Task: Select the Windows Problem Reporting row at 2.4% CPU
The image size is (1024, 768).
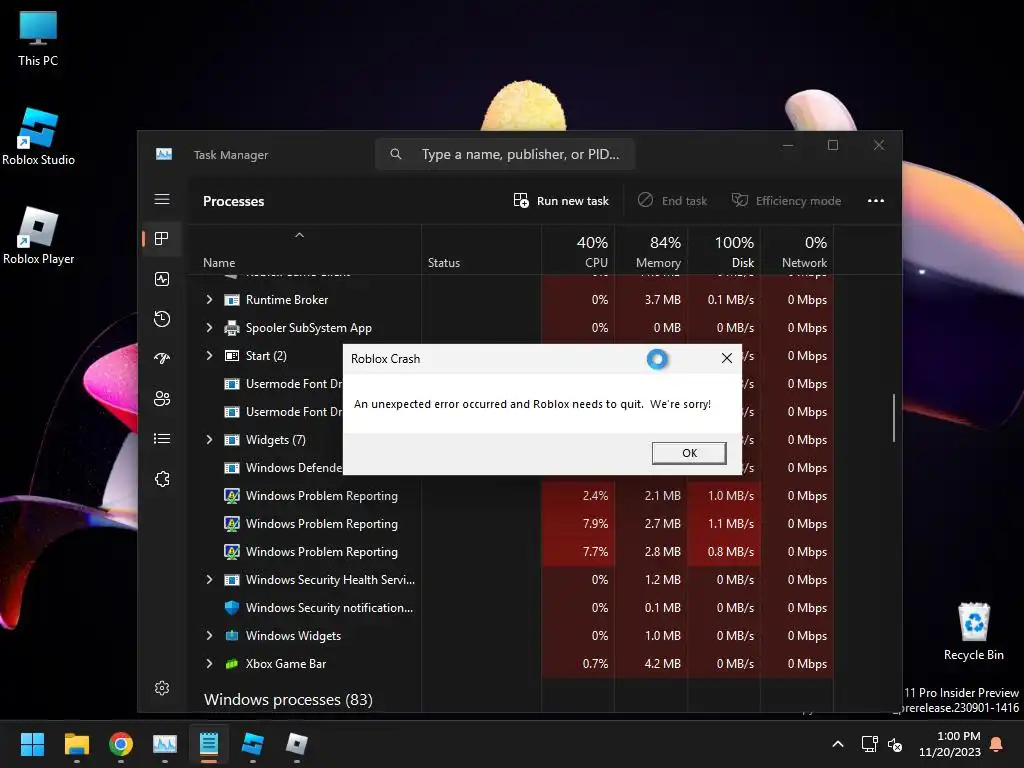Action: point(511,496)
